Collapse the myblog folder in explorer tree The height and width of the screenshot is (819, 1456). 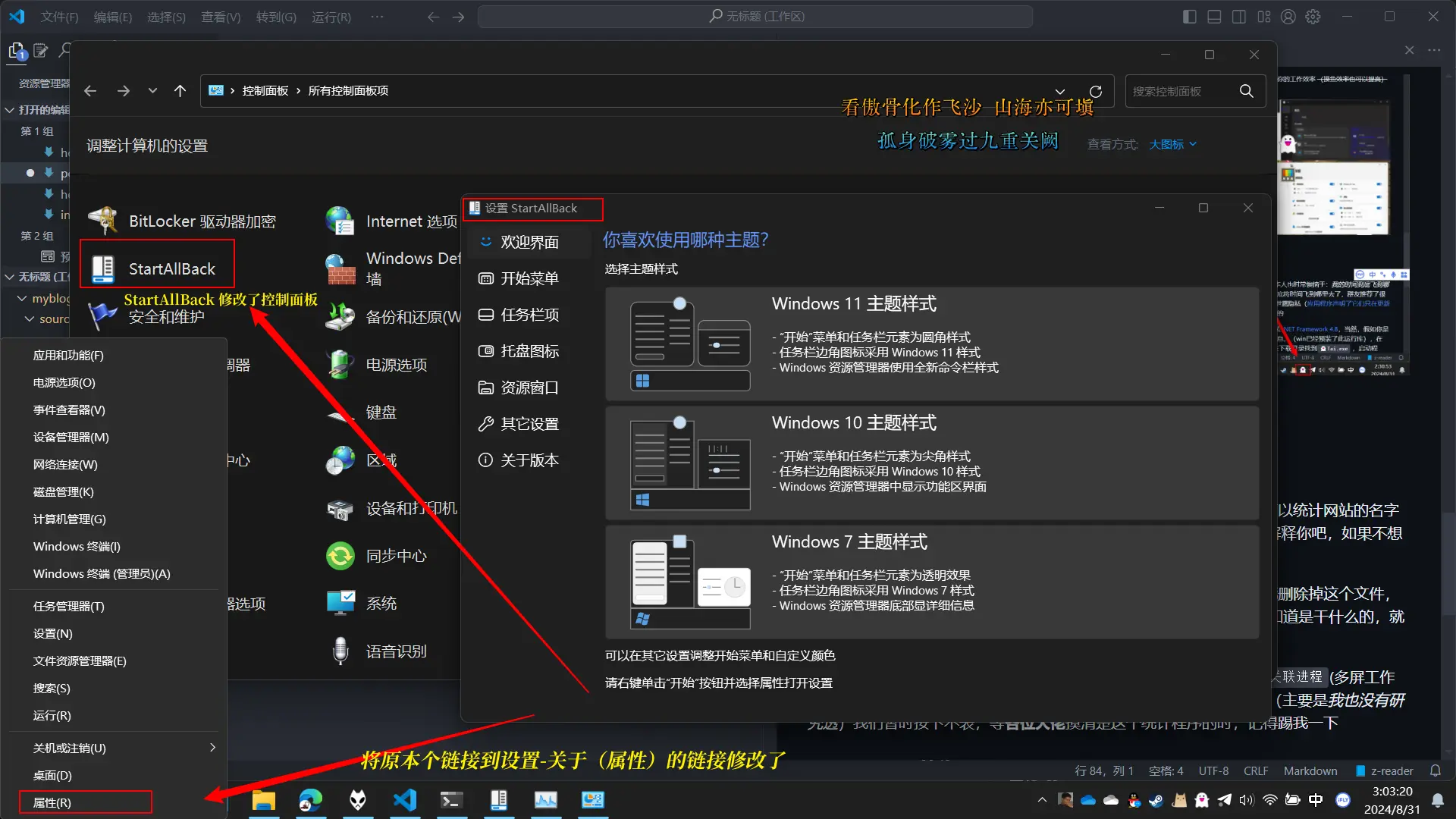(22, 299)
